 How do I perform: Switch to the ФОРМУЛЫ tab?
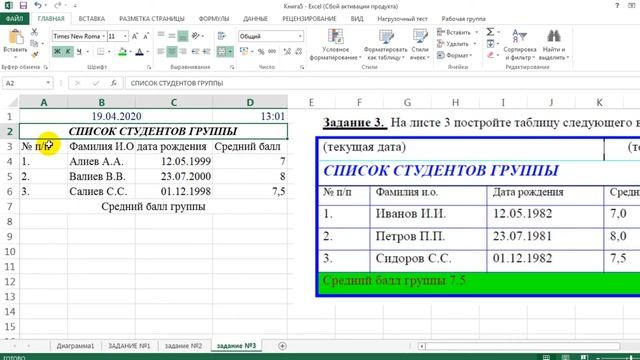213,19
